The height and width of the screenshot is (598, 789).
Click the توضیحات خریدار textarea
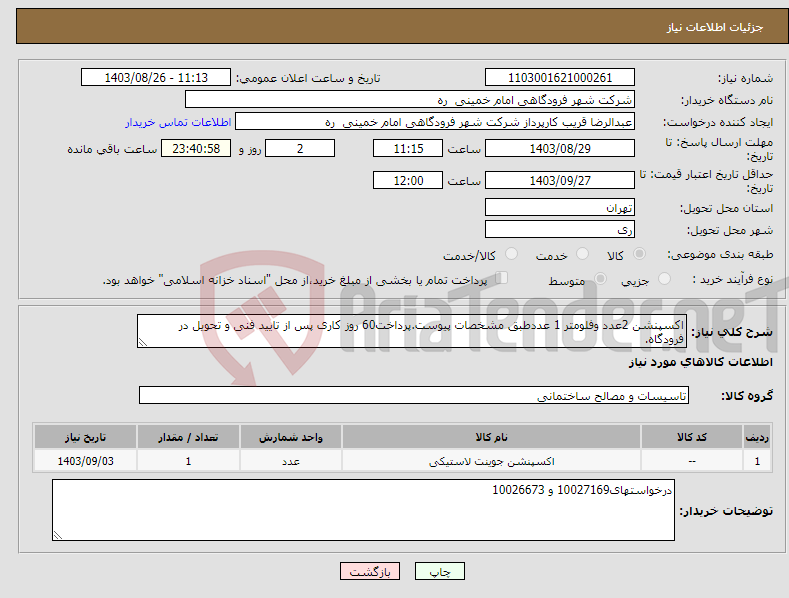tap(363, 510)
